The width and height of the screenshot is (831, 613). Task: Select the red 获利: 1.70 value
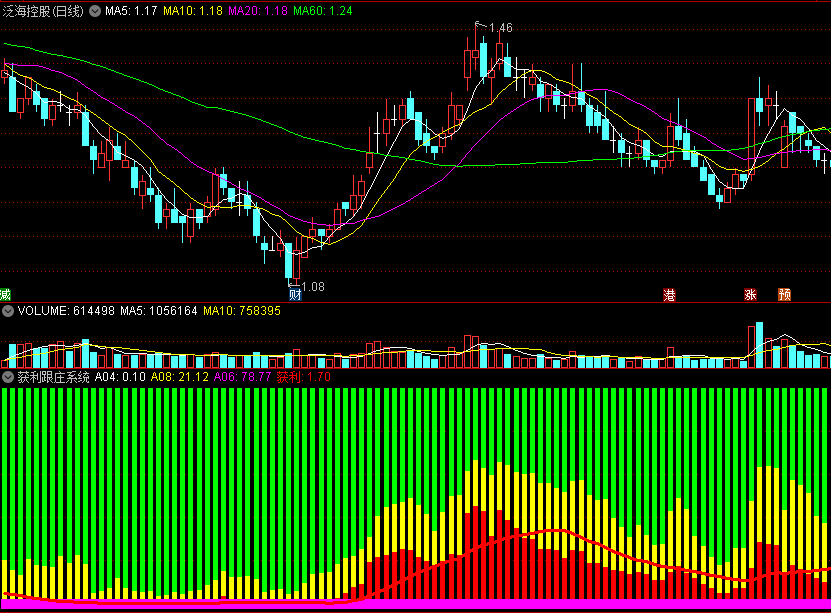click(x=304, y=377)
